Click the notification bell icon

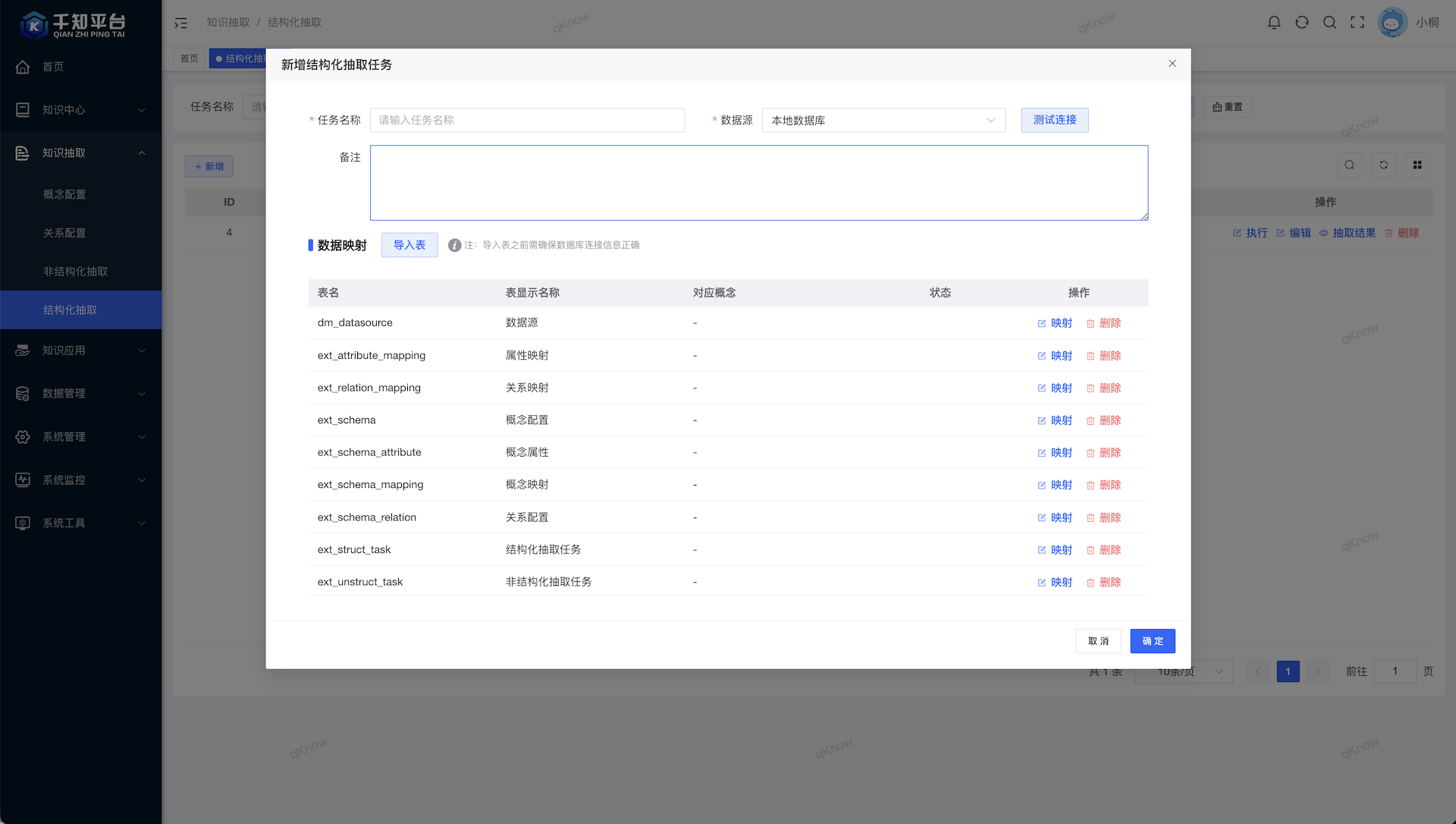point(1274,22)
